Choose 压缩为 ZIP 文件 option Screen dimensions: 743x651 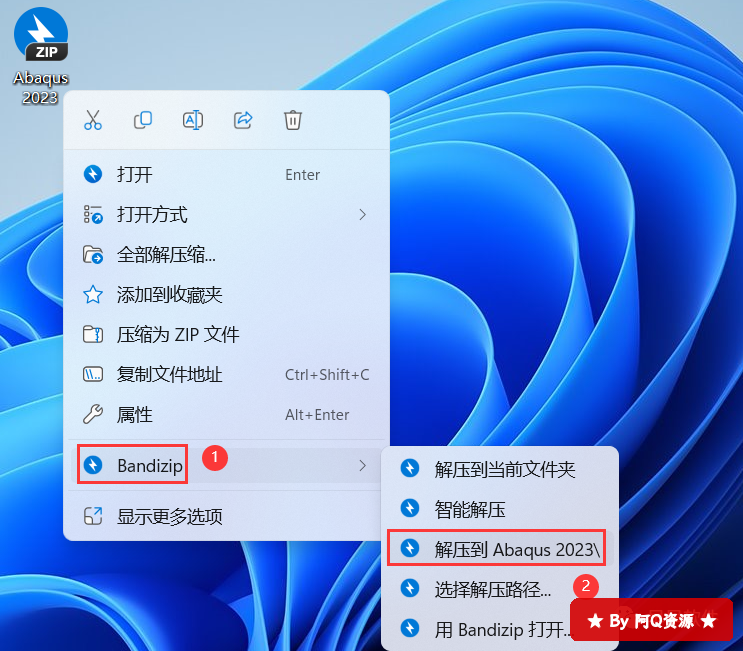178,334
